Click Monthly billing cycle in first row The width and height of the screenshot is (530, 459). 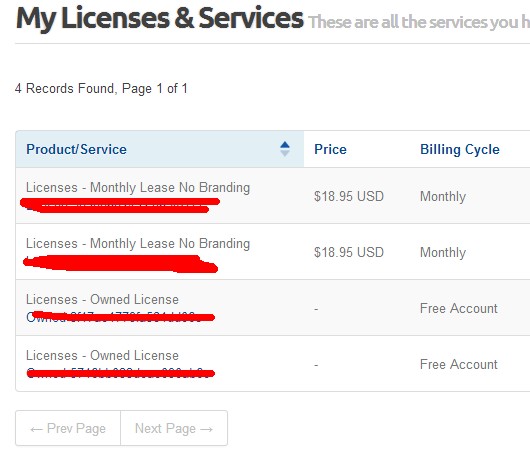(x=443, y=196)
